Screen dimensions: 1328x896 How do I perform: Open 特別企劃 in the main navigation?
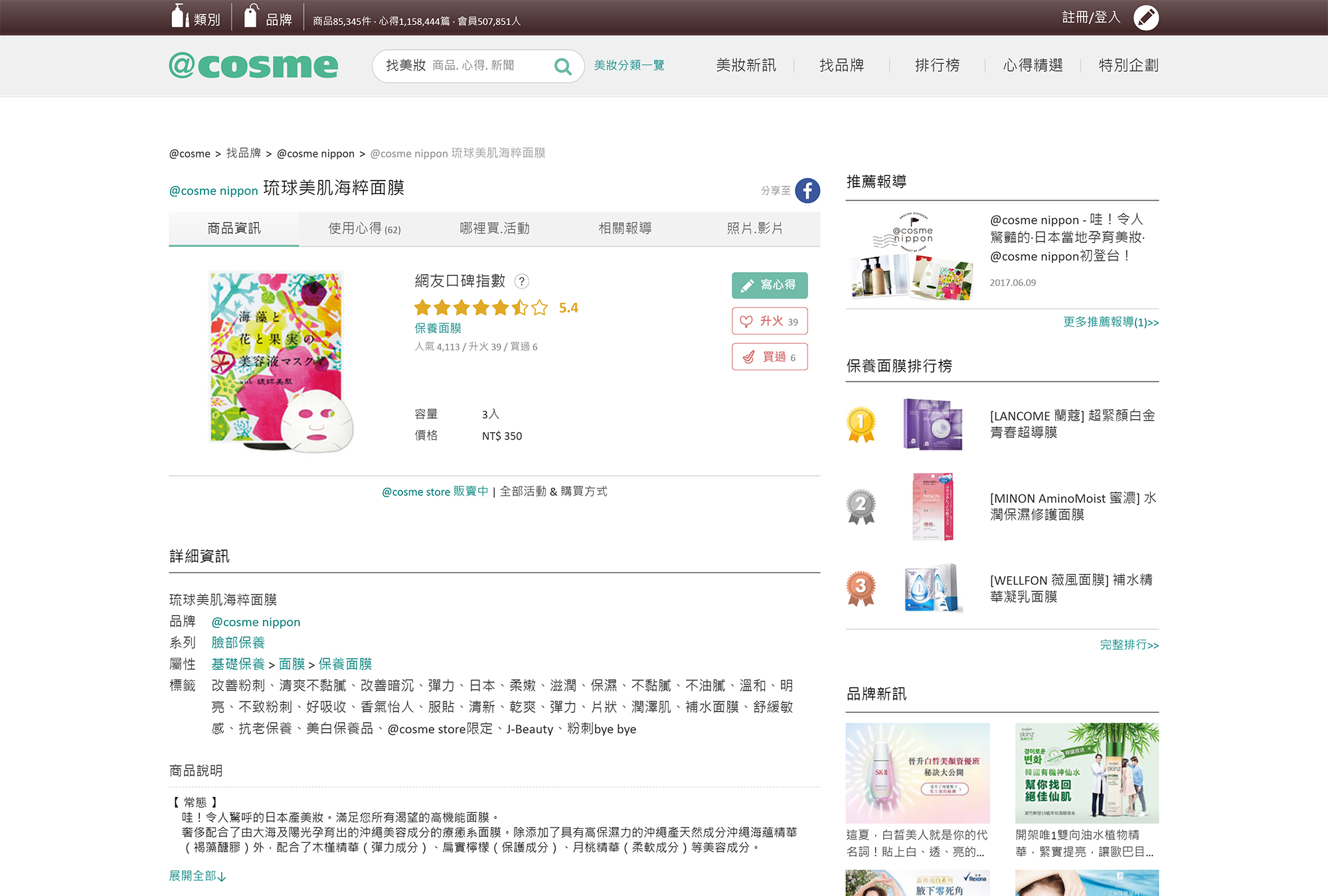pyautogui.click(x=1129, y=65)
